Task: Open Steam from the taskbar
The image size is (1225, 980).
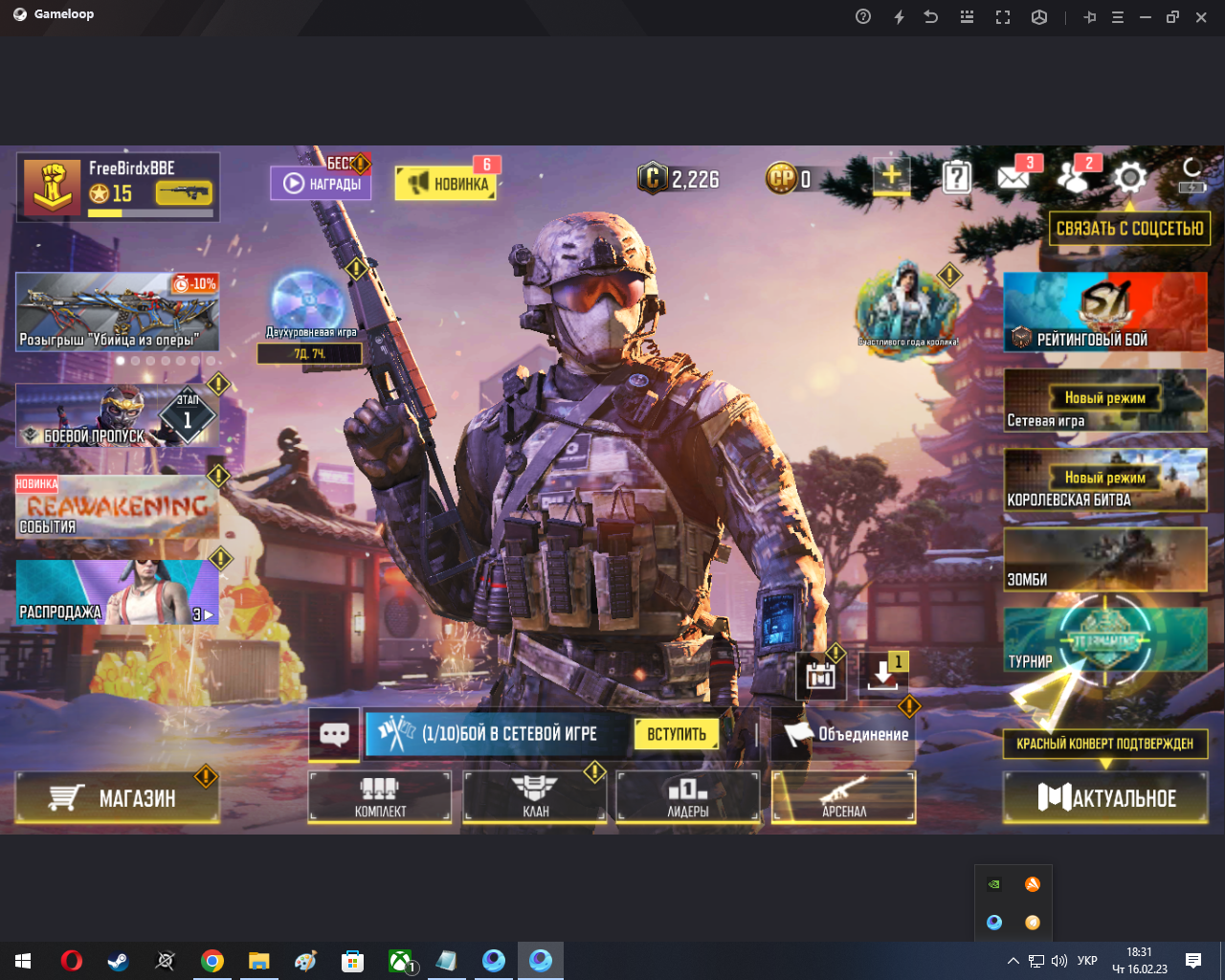Action: tap(118, 961)
